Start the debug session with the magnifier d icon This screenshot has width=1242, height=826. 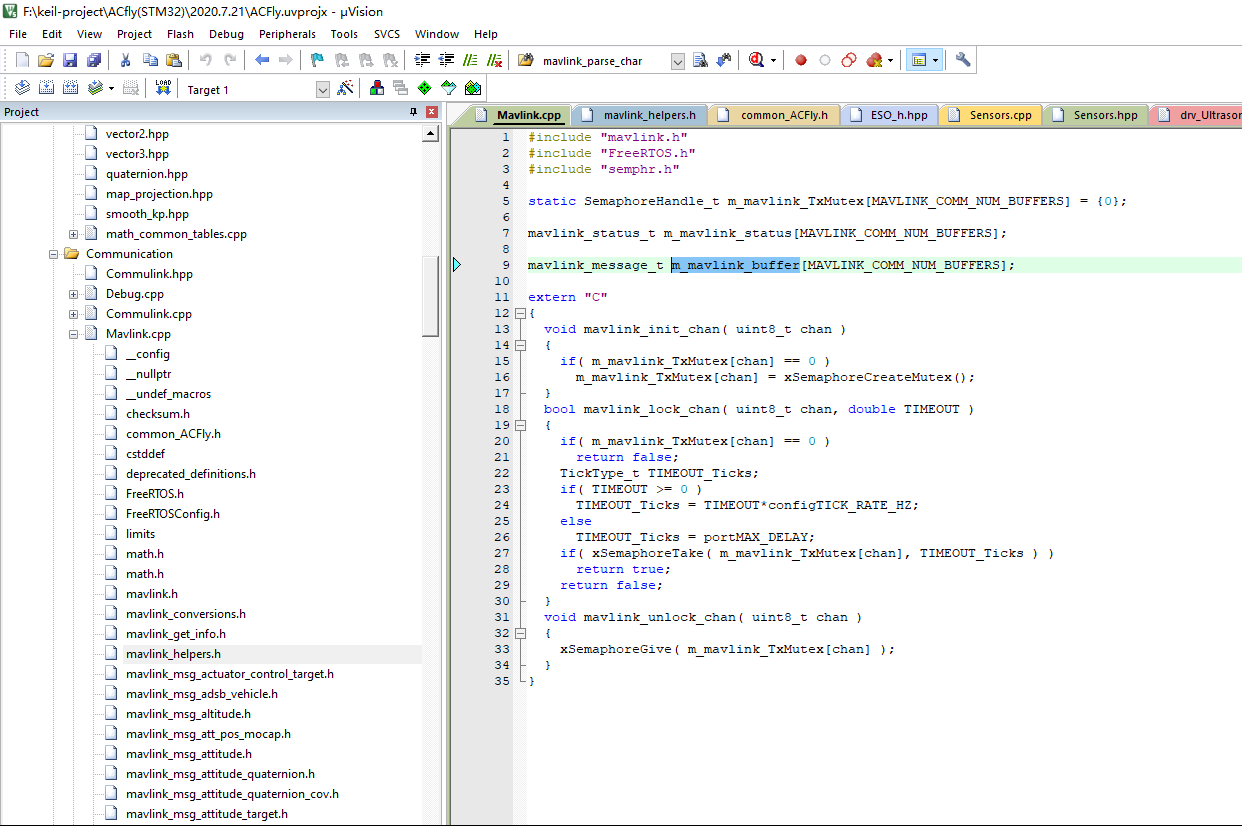click(757, 60)
